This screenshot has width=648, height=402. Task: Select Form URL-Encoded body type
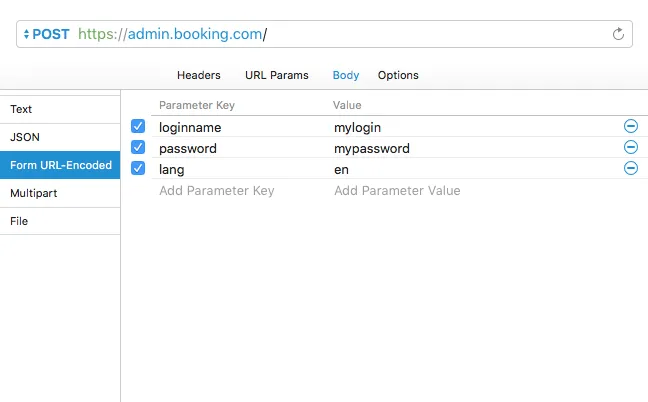point(60,165)
